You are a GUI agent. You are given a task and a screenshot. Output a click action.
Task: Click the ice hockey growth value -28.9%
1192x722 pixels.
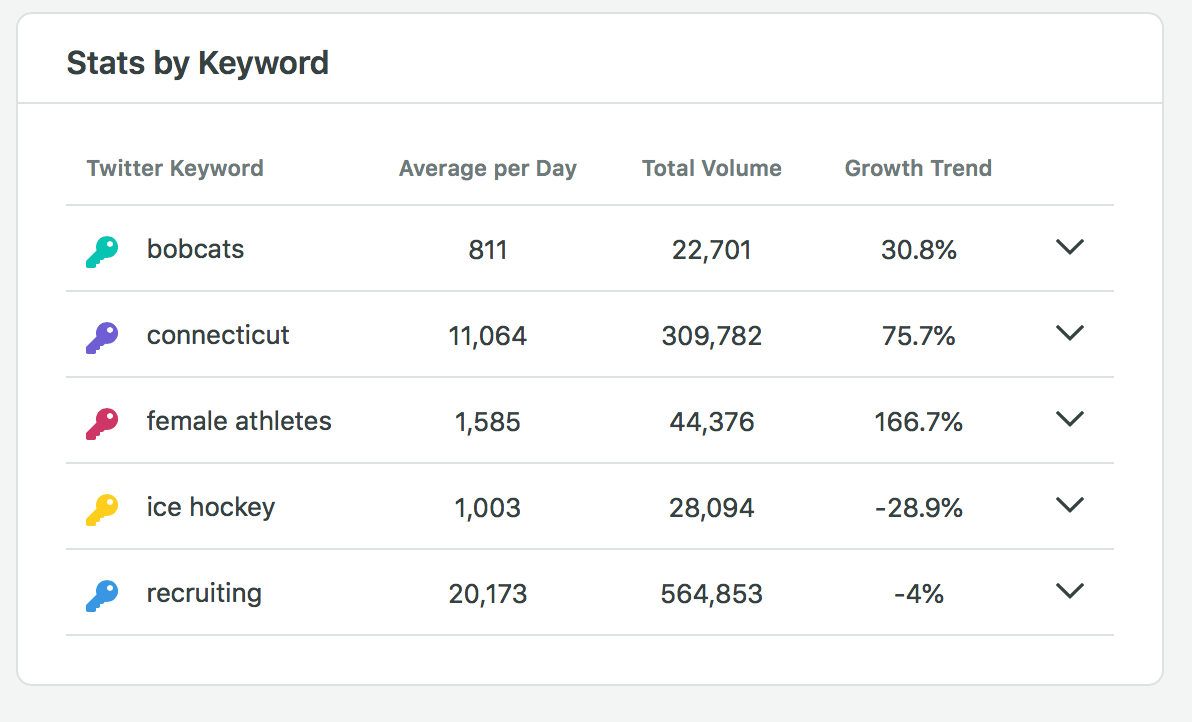[918, 508]
